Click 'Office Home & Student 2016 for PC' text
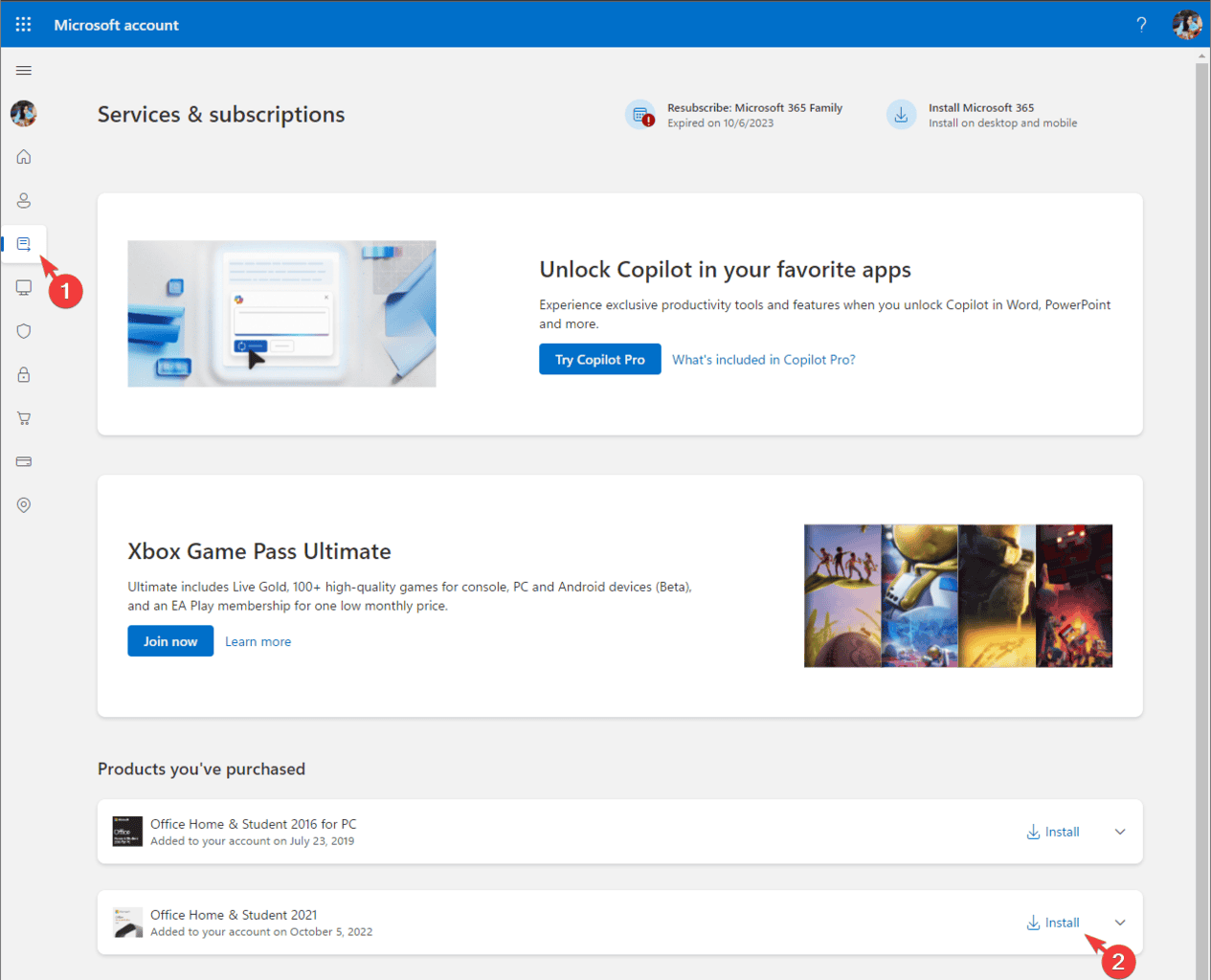The width and height of the screenshot is (1211, 980). coord(254,824)
